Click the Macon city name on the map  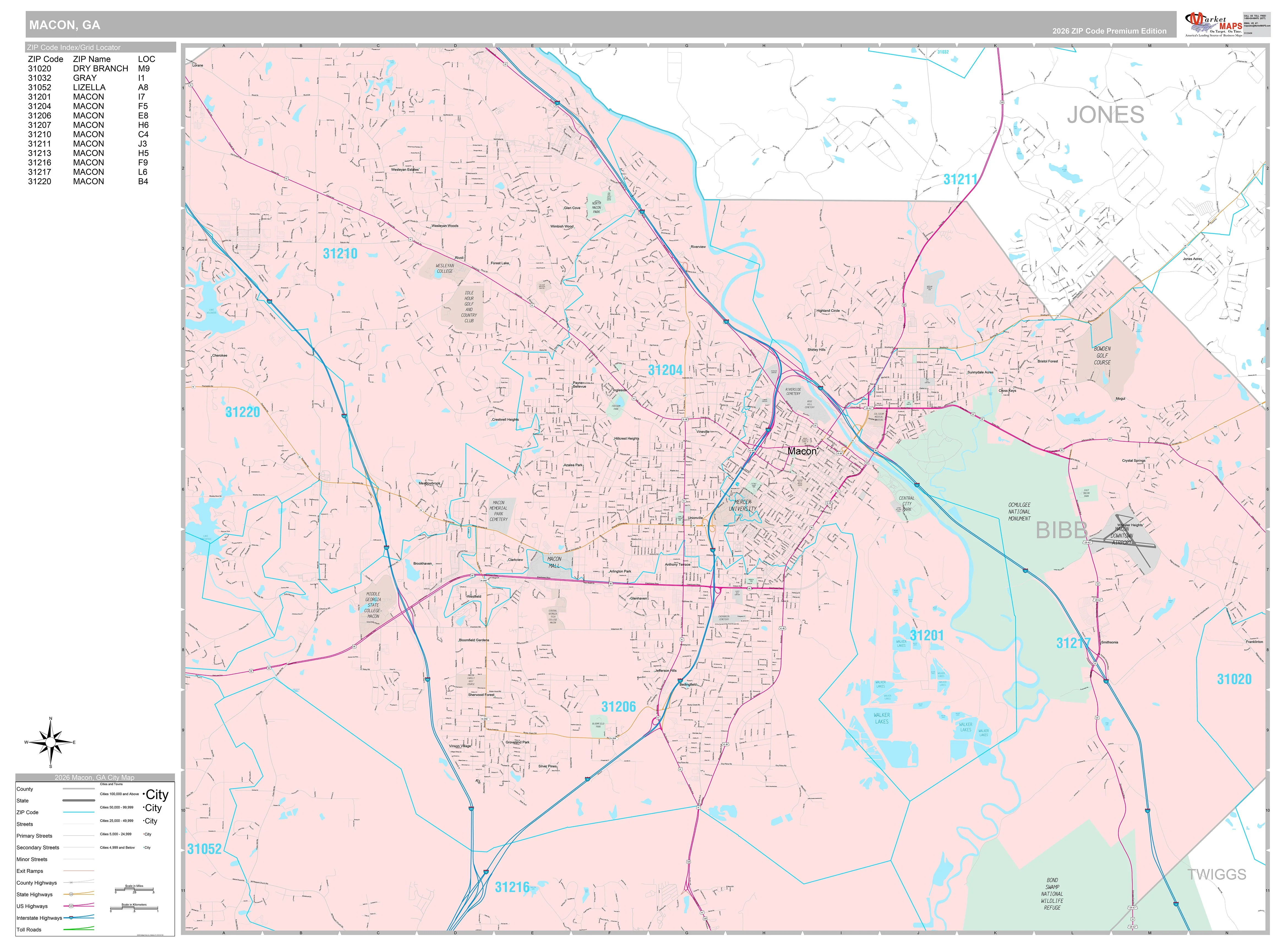pos(802,451)
